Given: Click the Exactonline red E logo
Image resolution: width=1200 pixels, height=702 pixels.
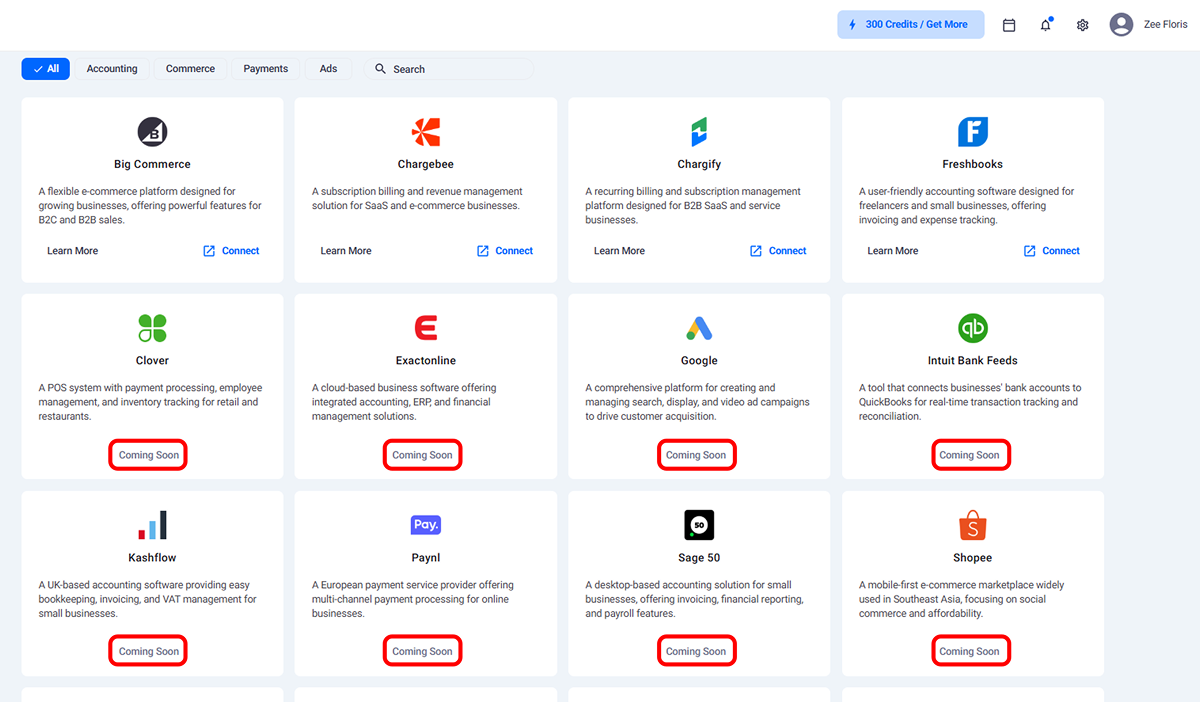Looking at the screenshot, I should [x=426, y=328].
